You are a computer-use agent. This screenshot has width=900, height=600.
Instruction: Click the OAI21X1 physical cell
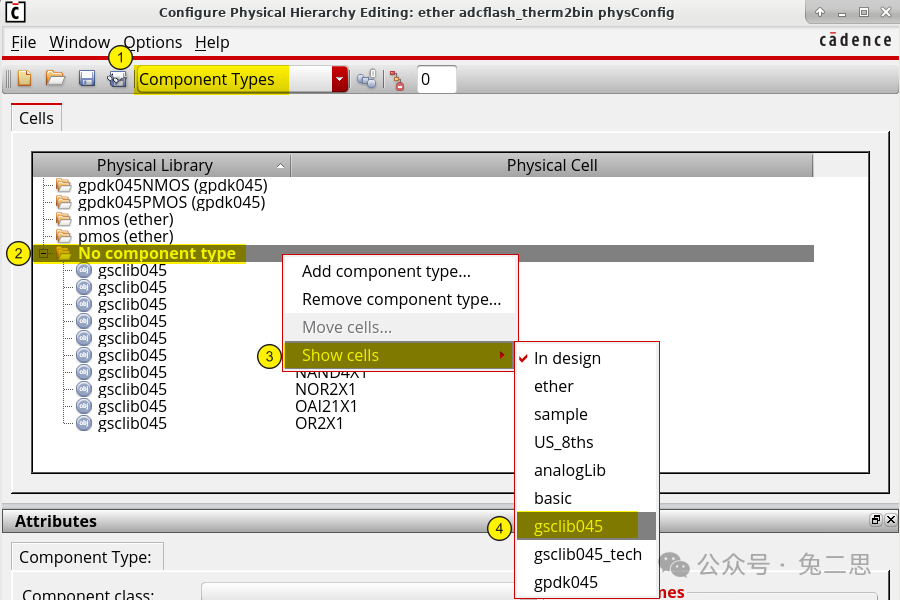point(326,407)
